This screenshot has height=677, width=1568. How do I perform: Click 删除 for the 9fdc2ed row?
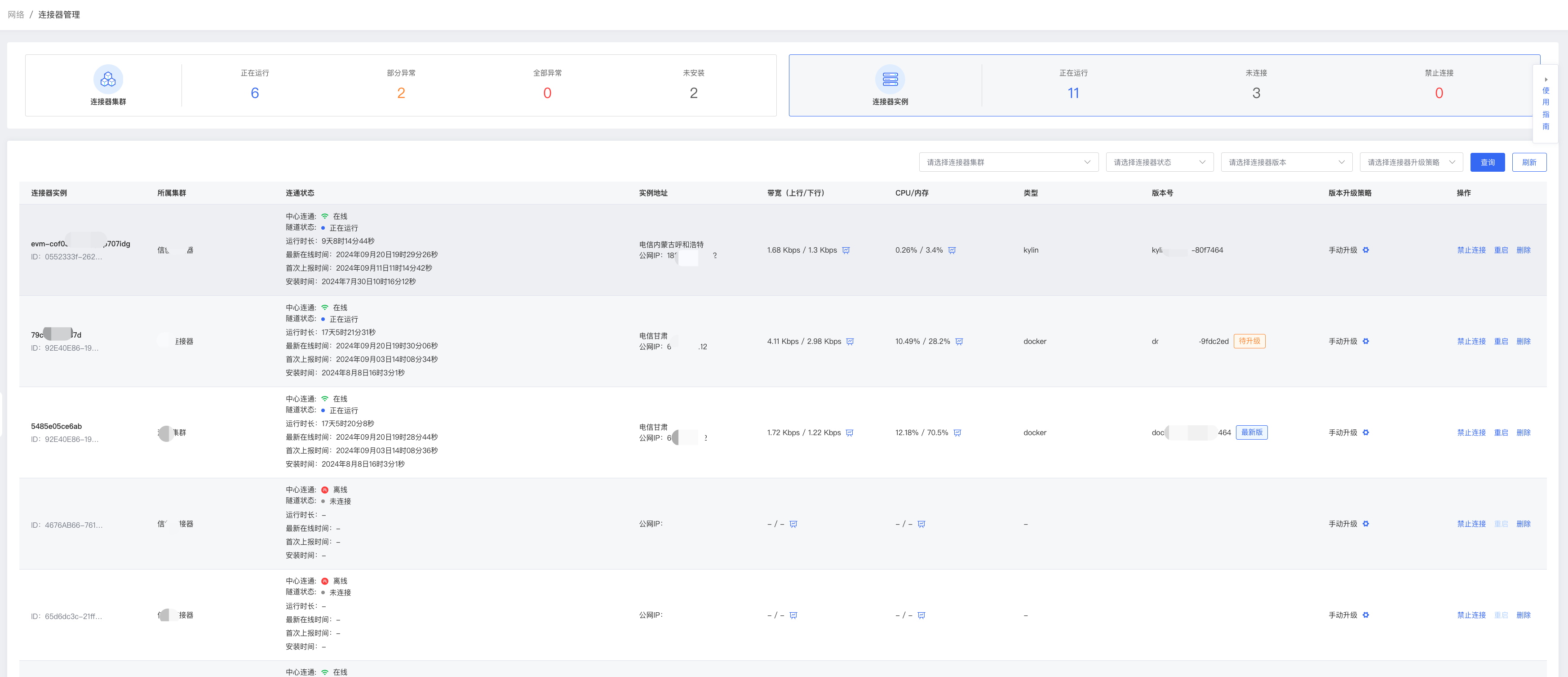point(1523,342)
